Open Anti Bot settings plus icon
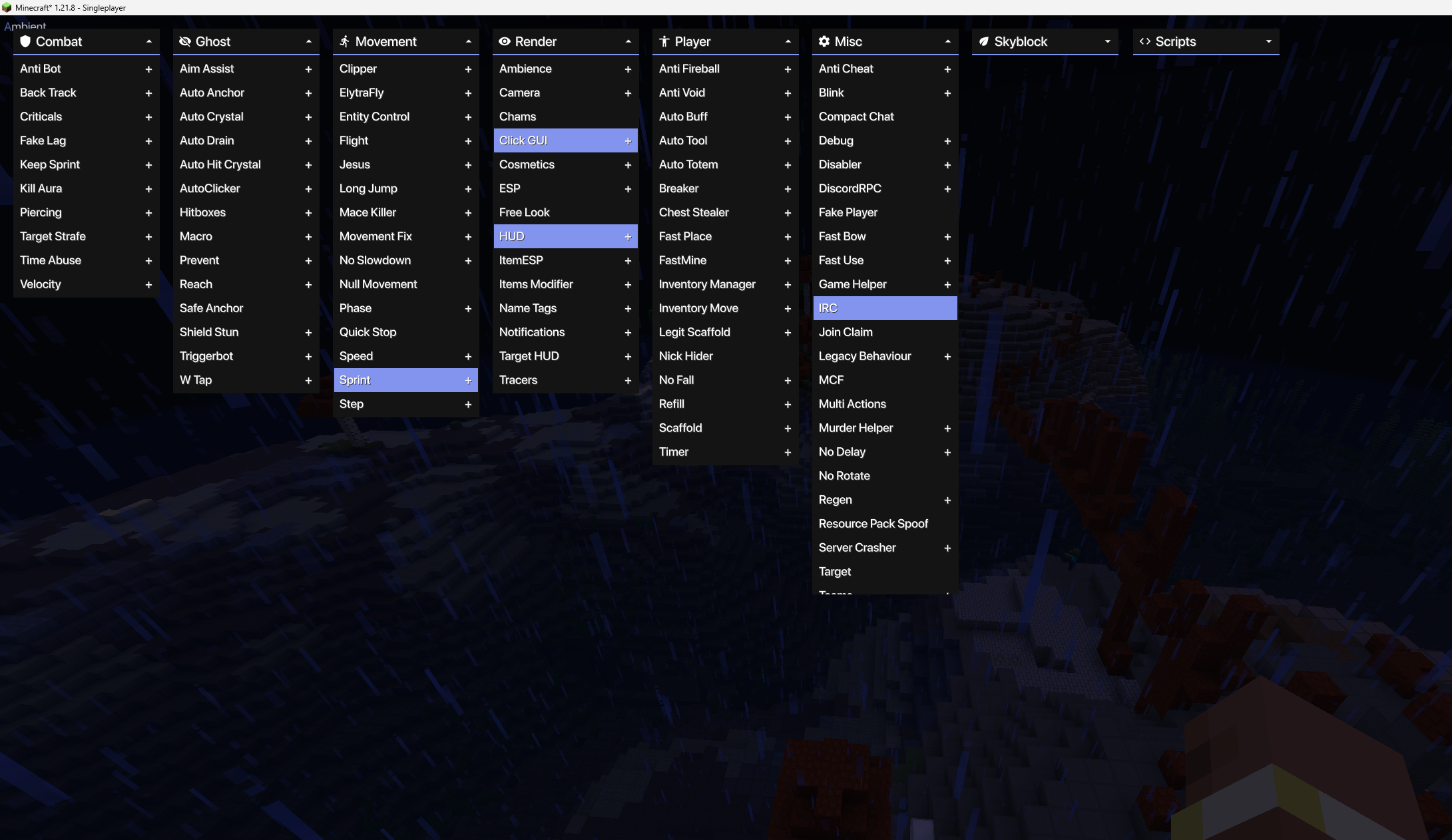 [x=148, y=69]
